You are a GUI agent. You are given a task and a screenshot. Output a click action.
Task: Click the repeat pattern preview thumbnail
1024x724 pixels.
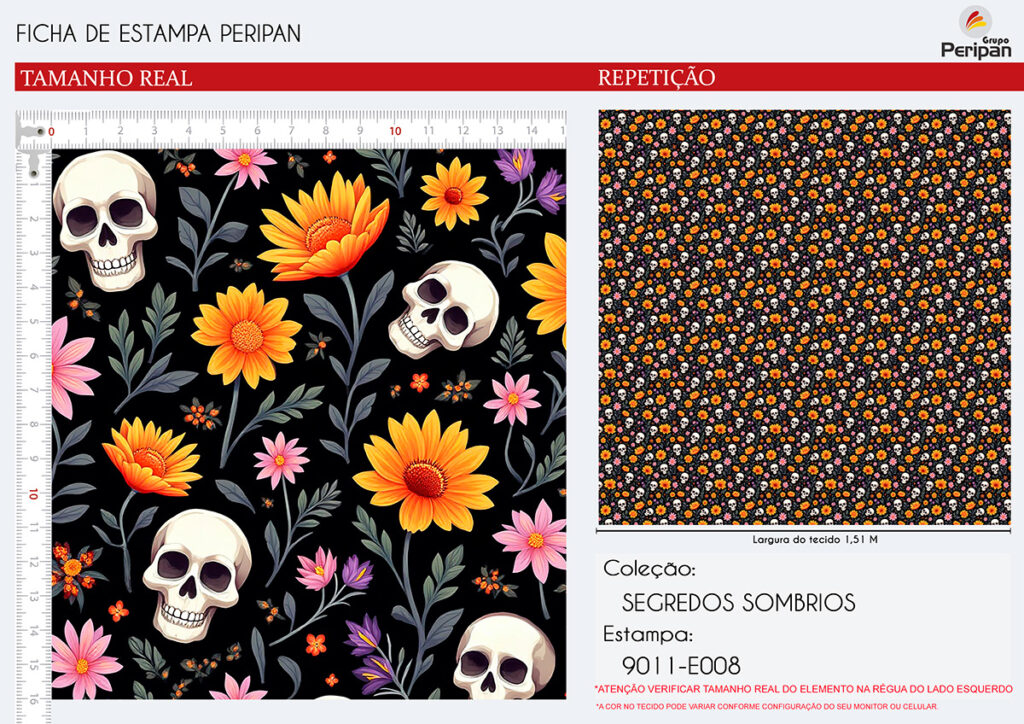(x=804, y=317)
